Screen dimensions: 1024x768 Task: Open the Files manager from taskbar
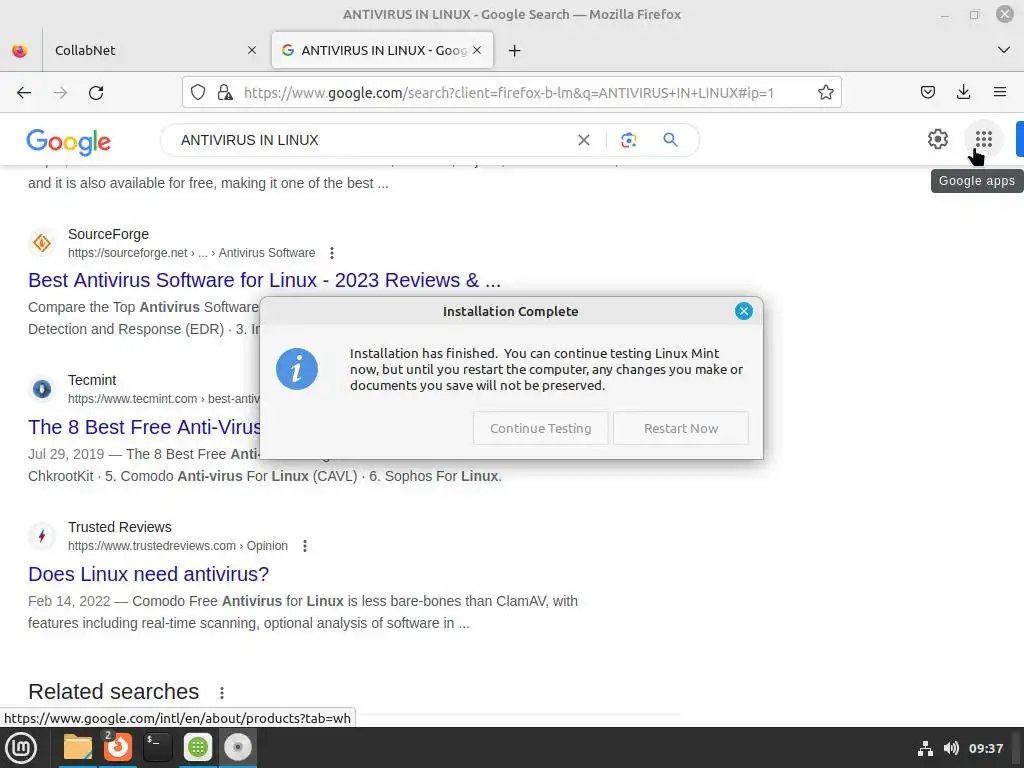(x=78, y=747)
